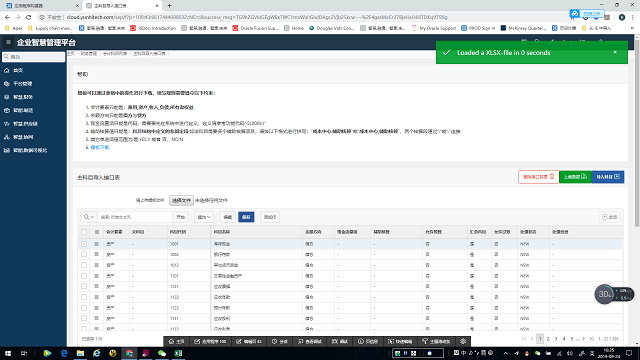Screen dimensions: 640x360
Task: Jump to last page with pagination arrow
Action: (591, 339)
